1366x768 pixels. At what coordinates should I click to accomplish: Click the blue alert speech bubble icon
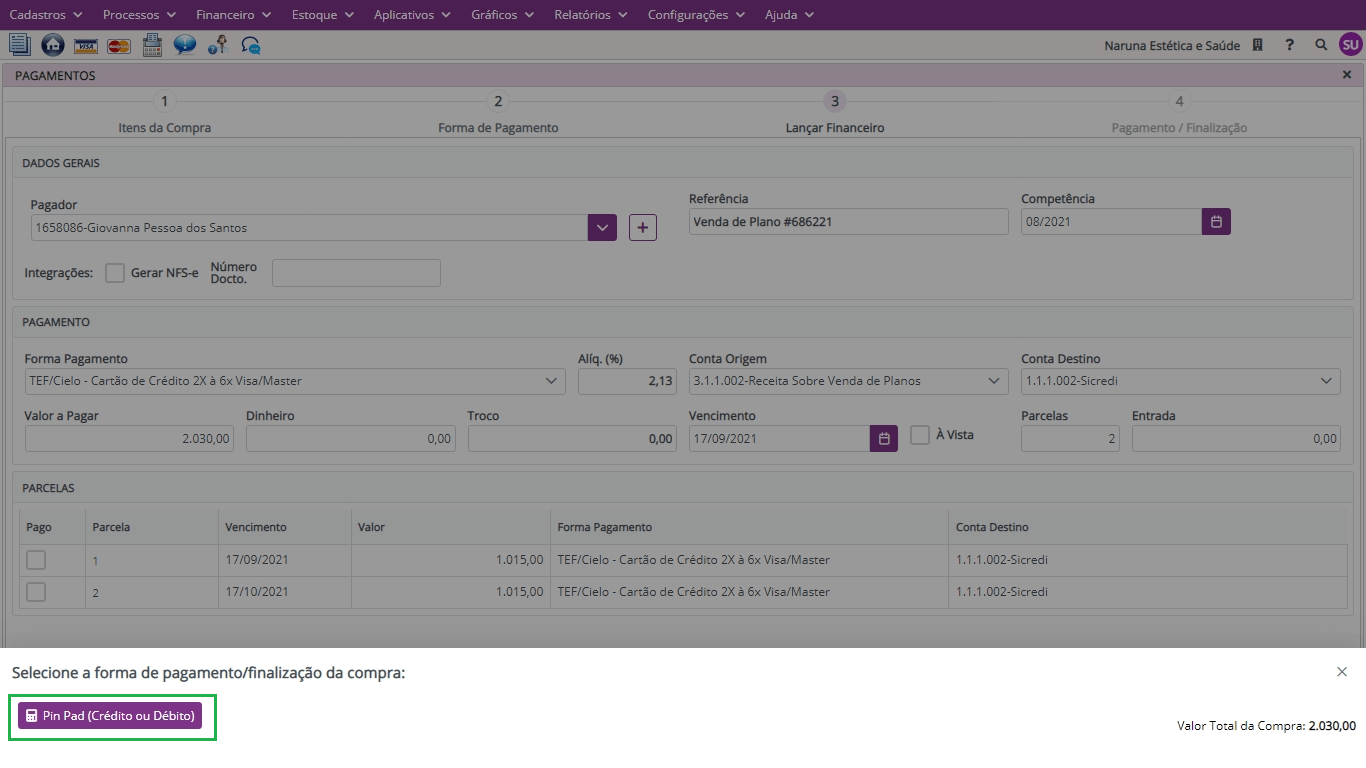(185, 45)
